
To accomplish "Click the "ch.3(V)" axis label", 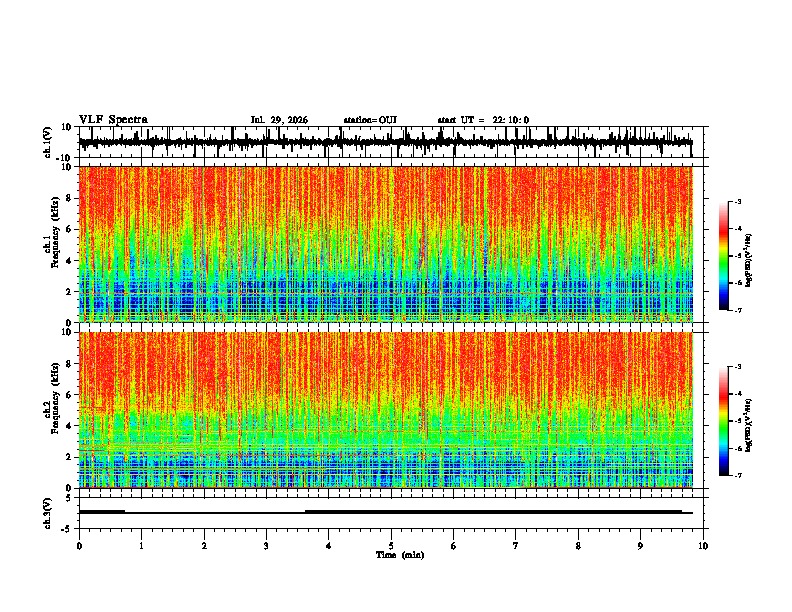I will coord(48,513).
